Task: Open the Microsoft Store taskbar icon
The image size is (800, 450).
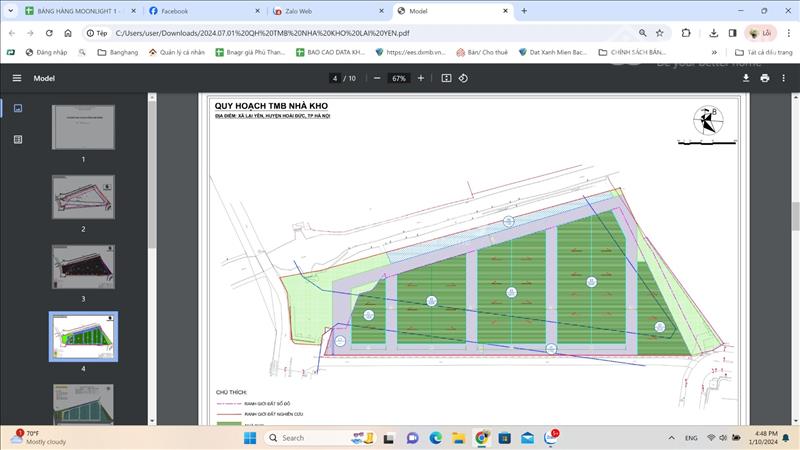Action: pyautogui.click(x=505, y=438)
